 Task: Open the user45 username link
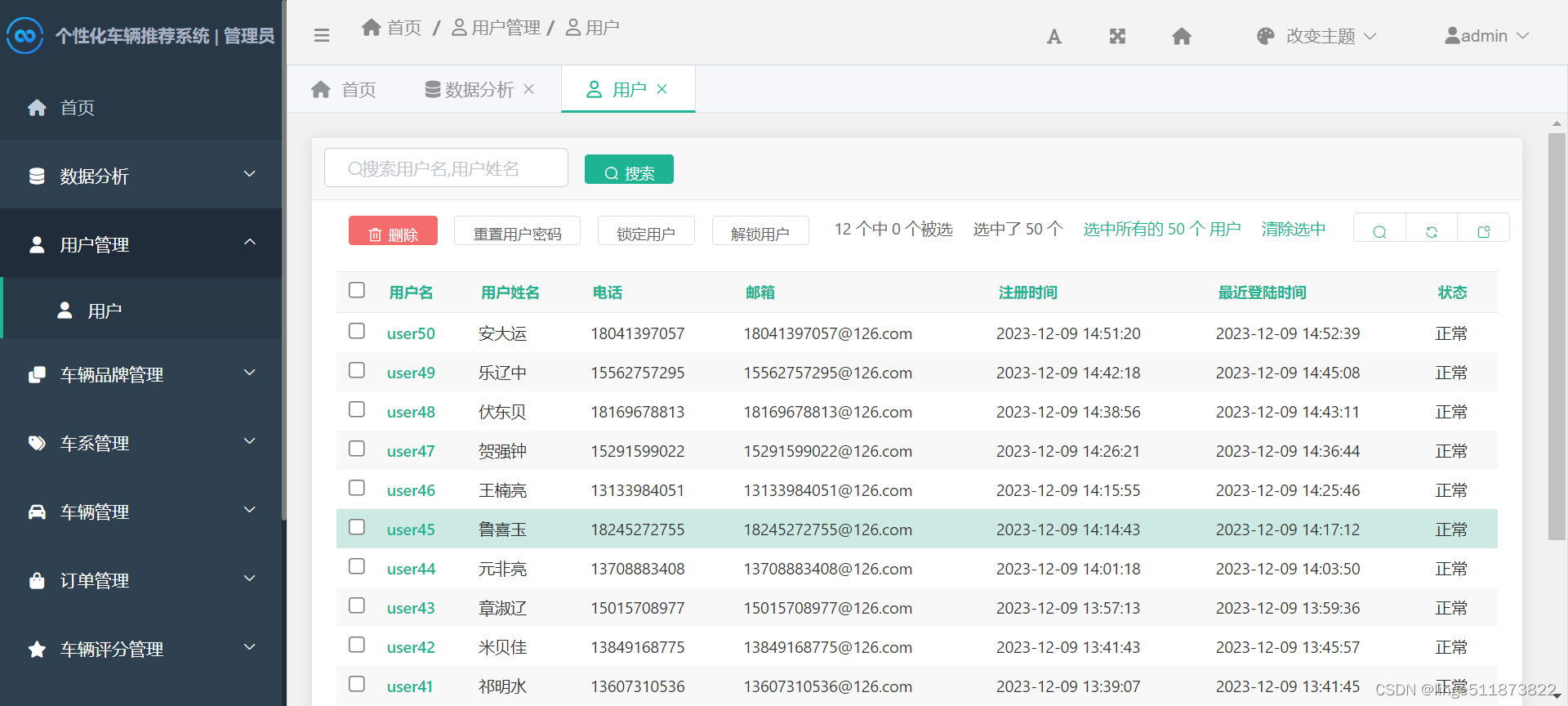coord(411,529)
